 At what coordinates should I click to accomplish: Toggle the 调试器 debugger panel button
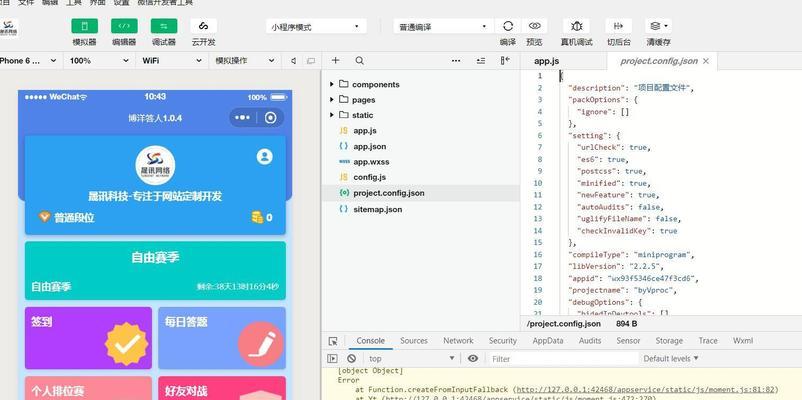[164, 26]
